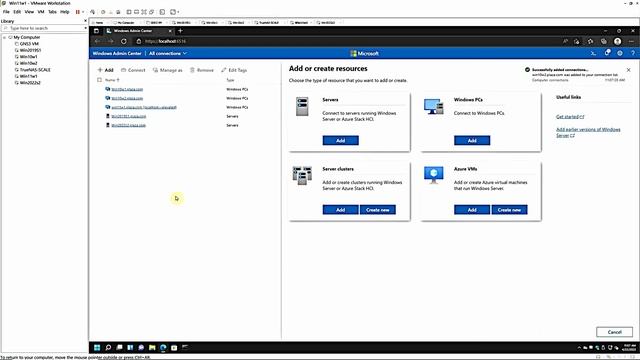This screenshot has width=640, height=360.
Task: Click the browser profile avatar icon
Action: pos(618,41)
